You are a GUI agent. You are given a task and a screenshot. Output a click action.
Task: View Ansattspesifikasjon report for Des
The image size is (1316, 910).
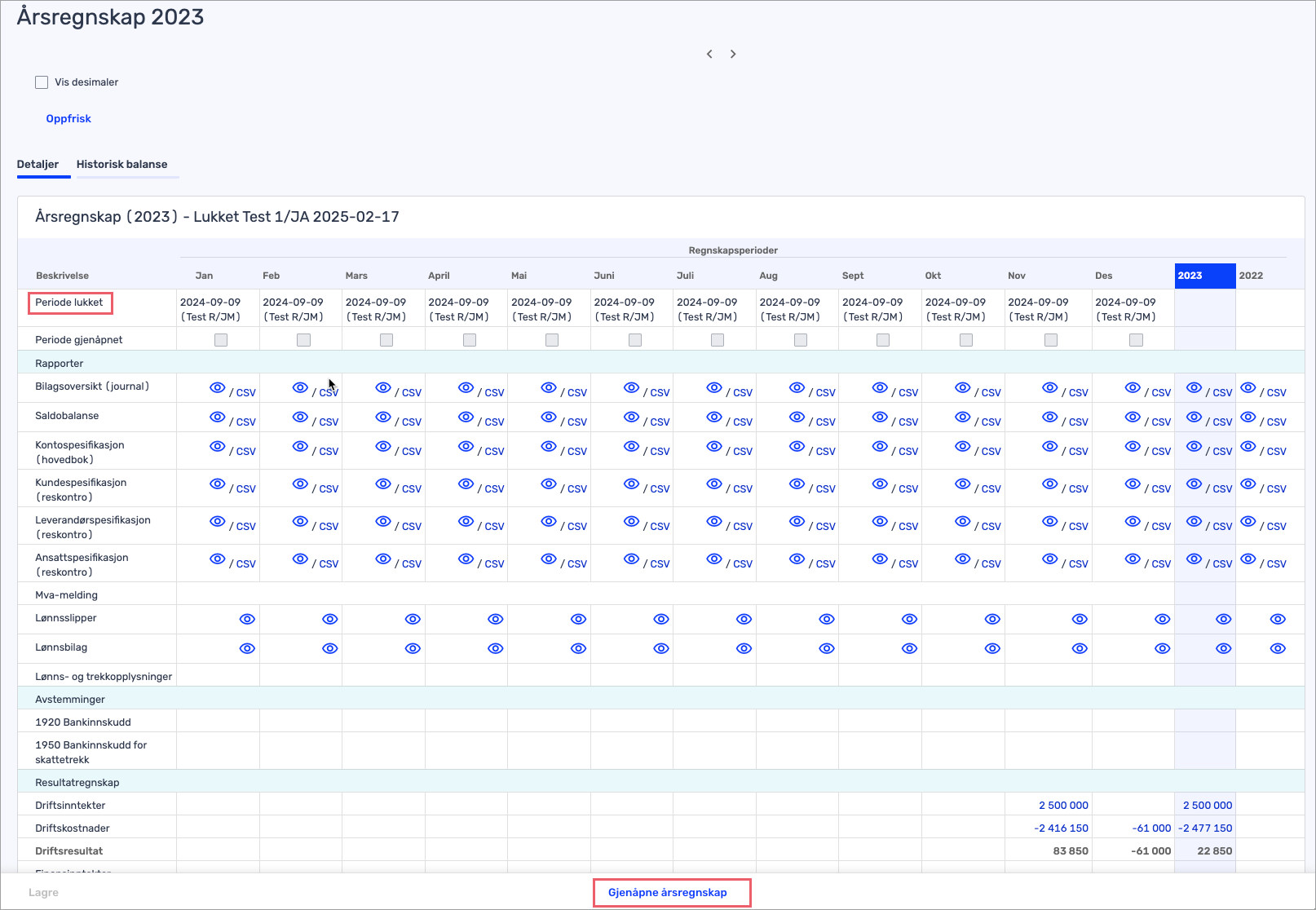1133,559
